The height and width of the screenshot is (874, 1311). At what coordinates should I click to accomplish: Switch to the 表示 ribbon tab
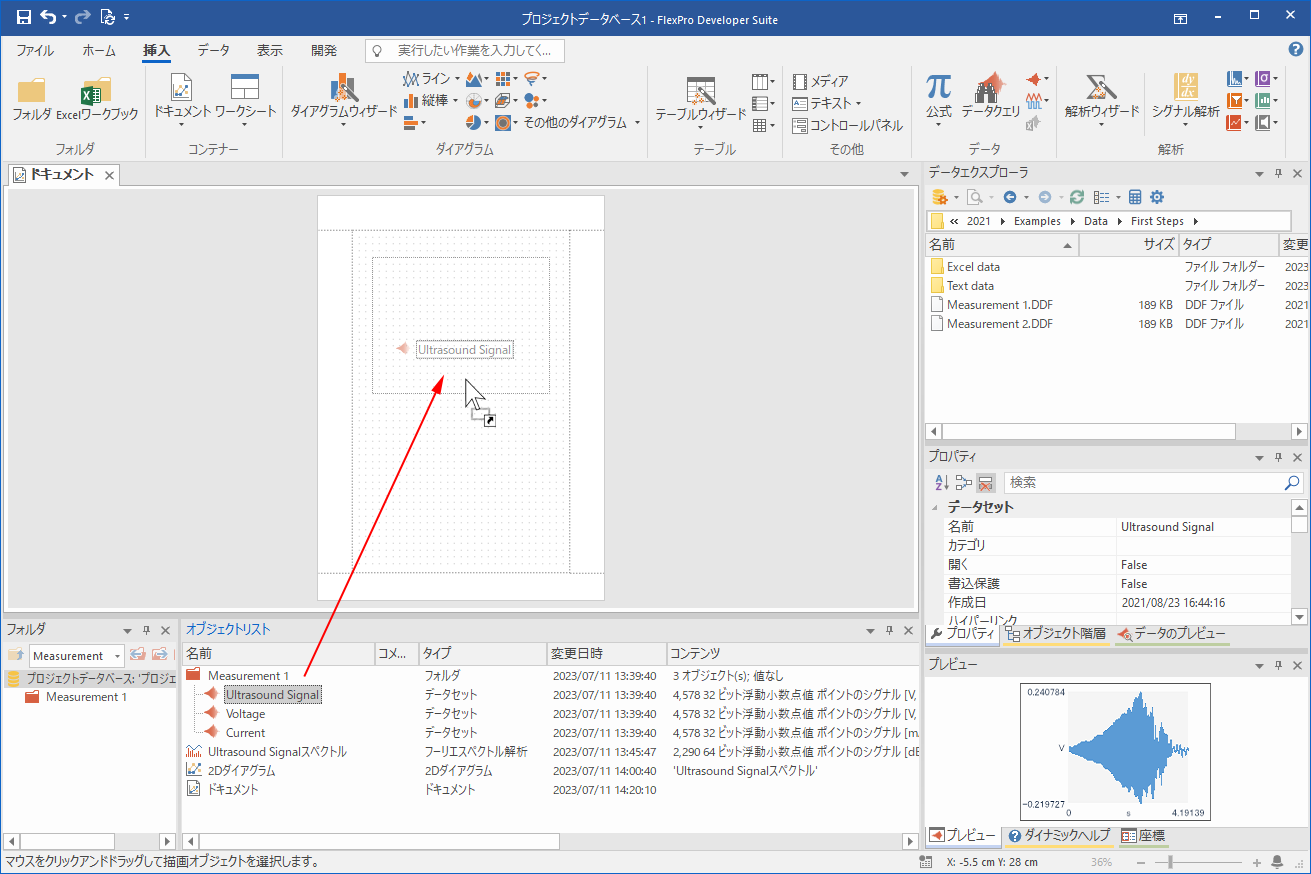tap(270, 50)
